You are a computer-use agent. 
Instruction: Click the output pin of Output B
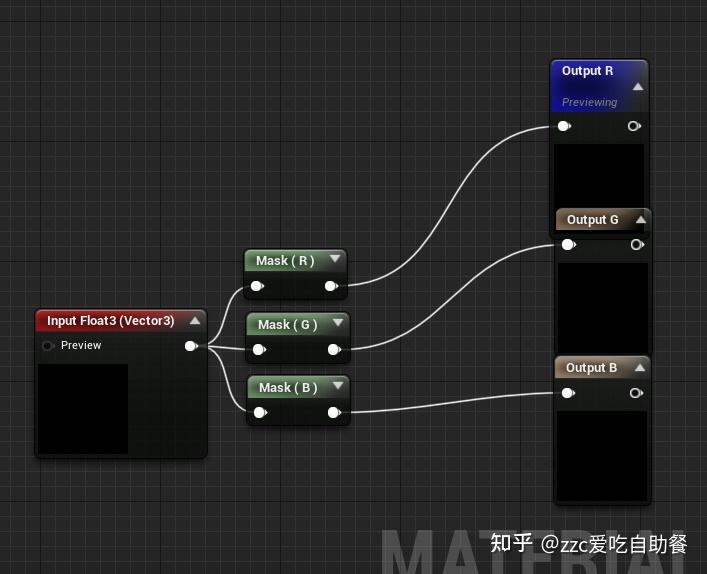tap(636, 393)
